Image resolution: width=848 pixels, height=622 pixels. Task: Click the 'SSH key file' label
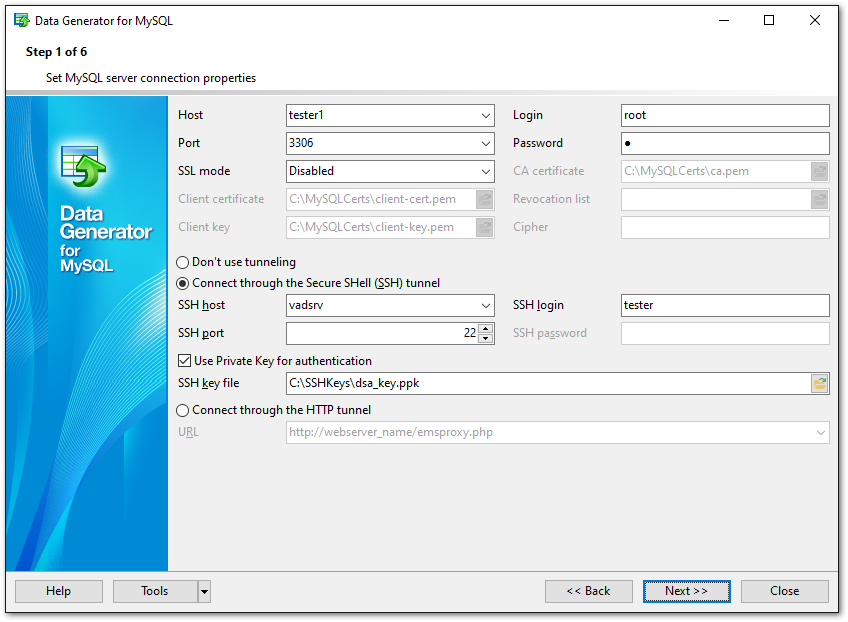click(x=208, y=383)
